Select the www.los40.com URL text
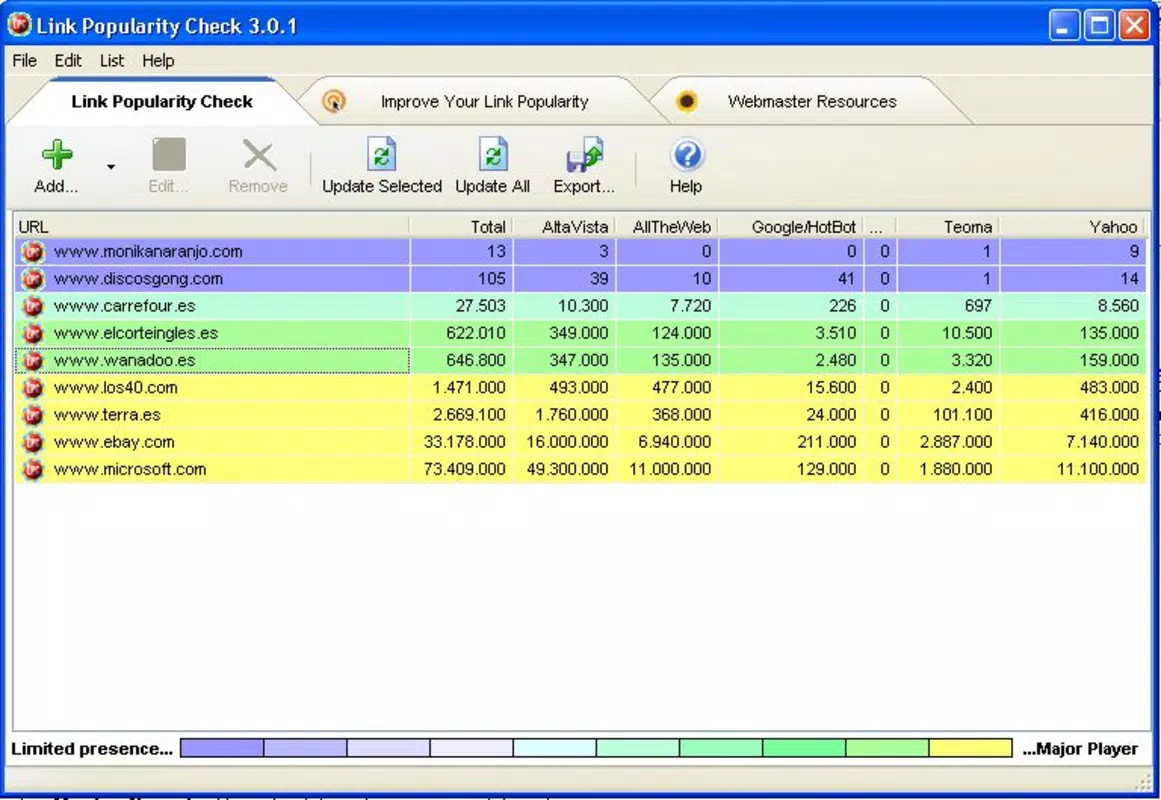Image resolution: width=1161 pixels, height=800 pixels. click(116, 387)
